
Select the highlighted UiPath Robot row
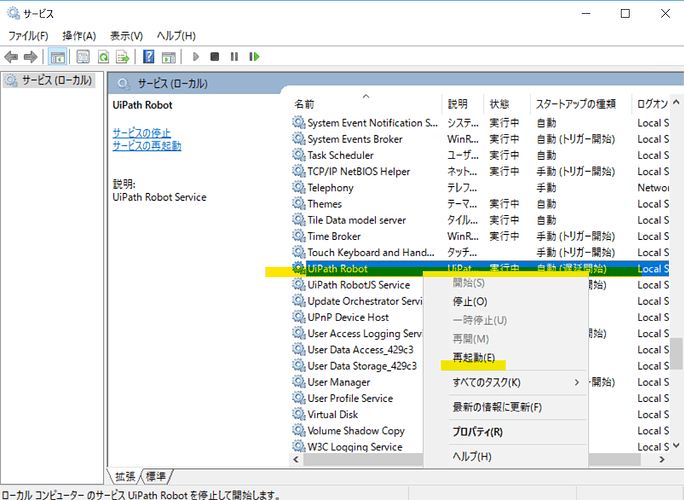479,268
